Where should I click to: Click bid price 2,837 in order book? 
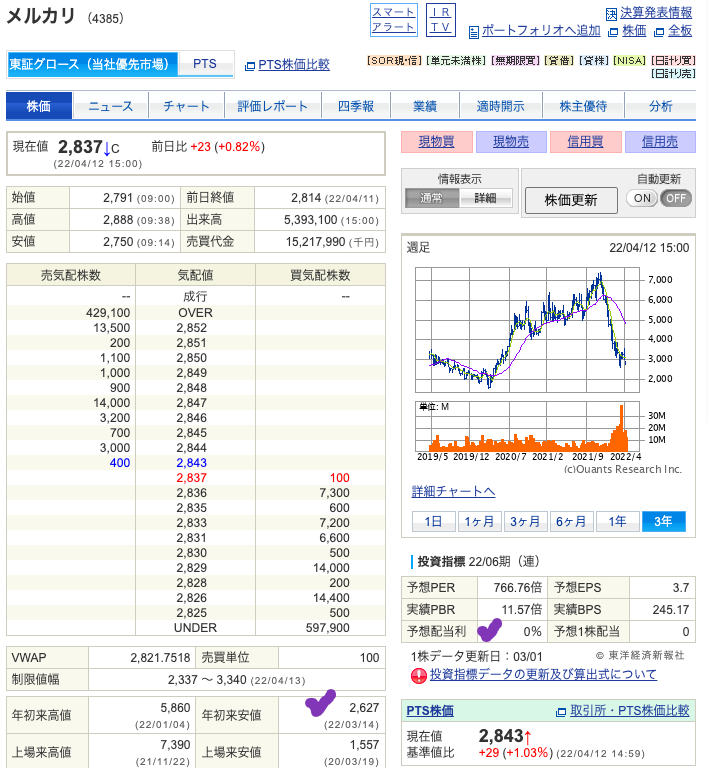point(191,478)
